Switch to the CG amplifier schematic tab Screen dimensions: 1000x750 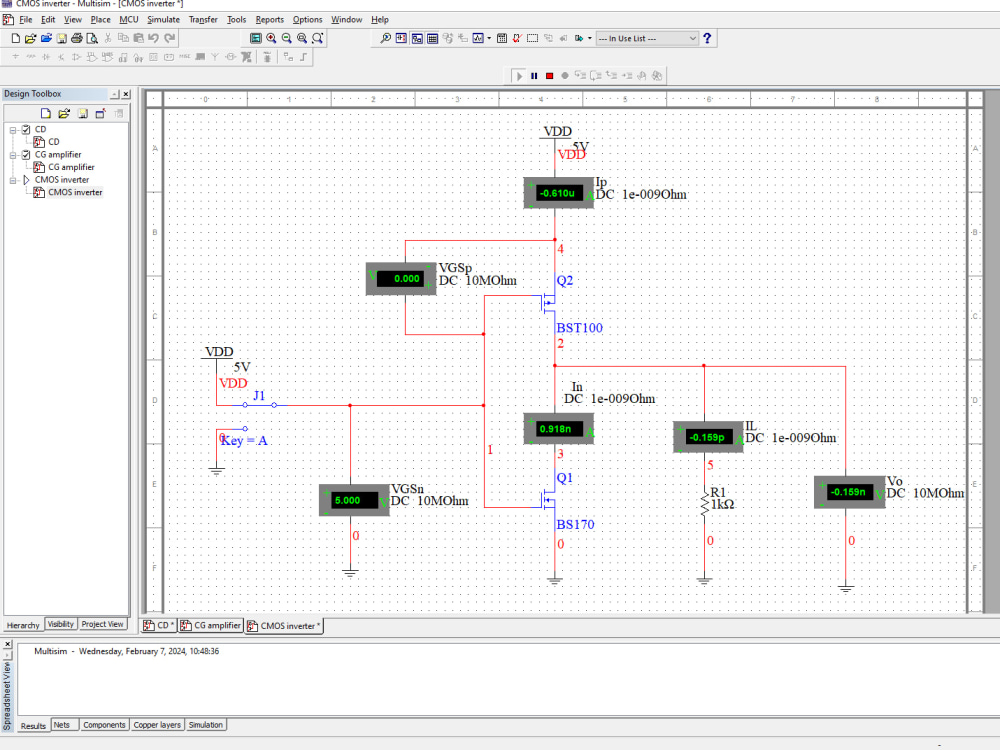[210, 625]
